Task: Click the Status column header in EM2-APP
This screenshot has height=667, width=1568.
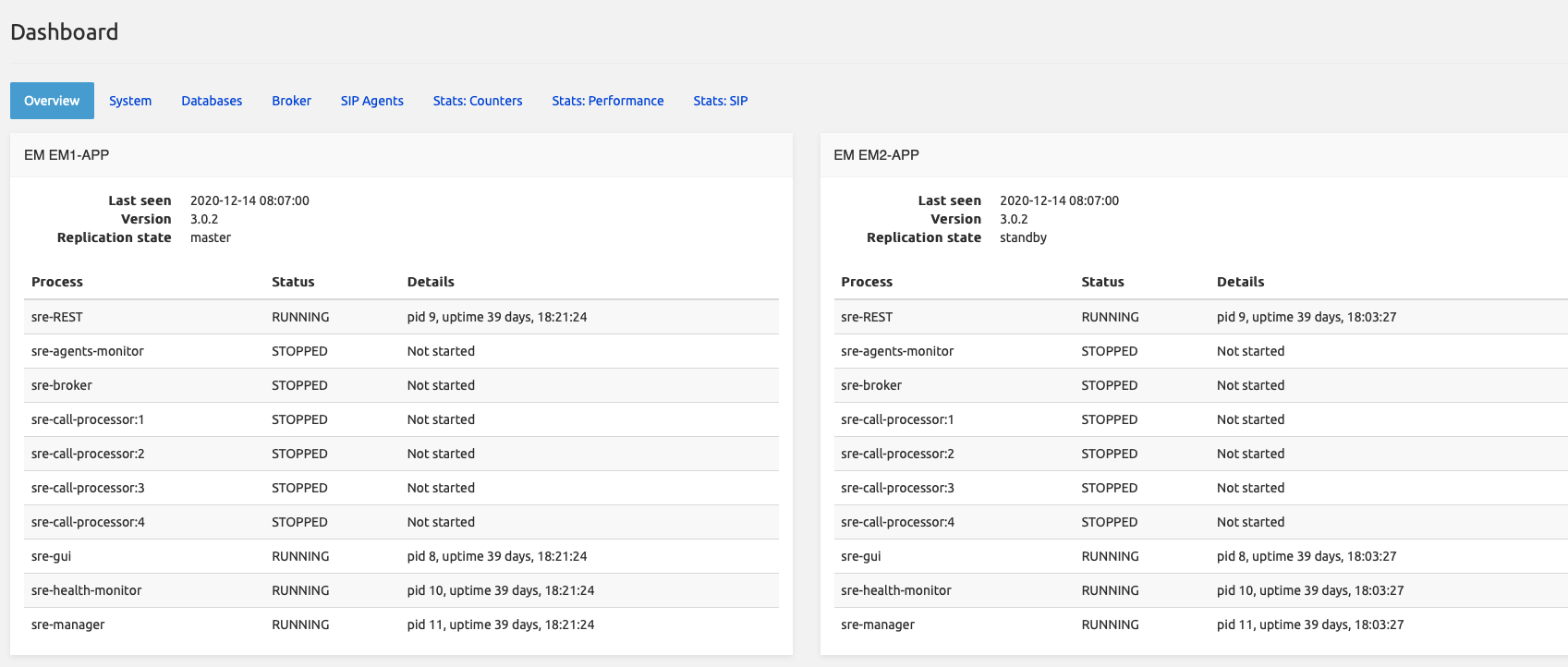Action: 1102,282
